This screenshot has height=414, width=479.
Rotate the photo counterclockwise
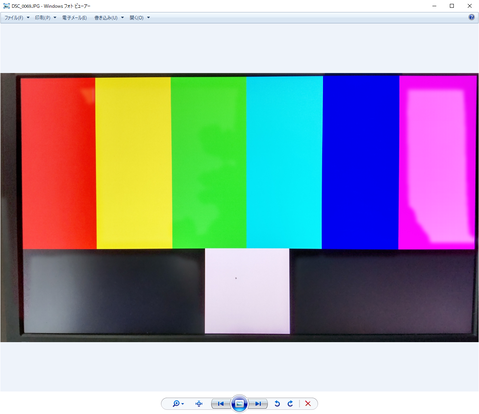pos(277,404)
